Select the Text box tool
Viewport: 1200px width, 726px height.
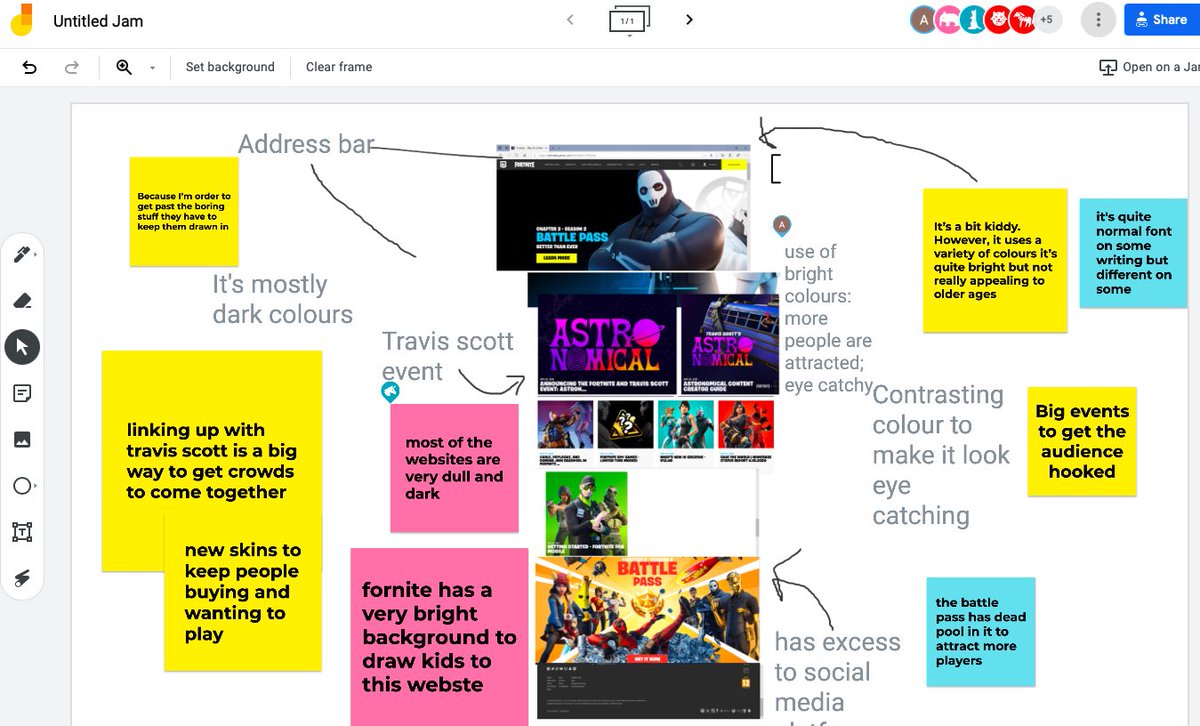[x=23, y=532]
